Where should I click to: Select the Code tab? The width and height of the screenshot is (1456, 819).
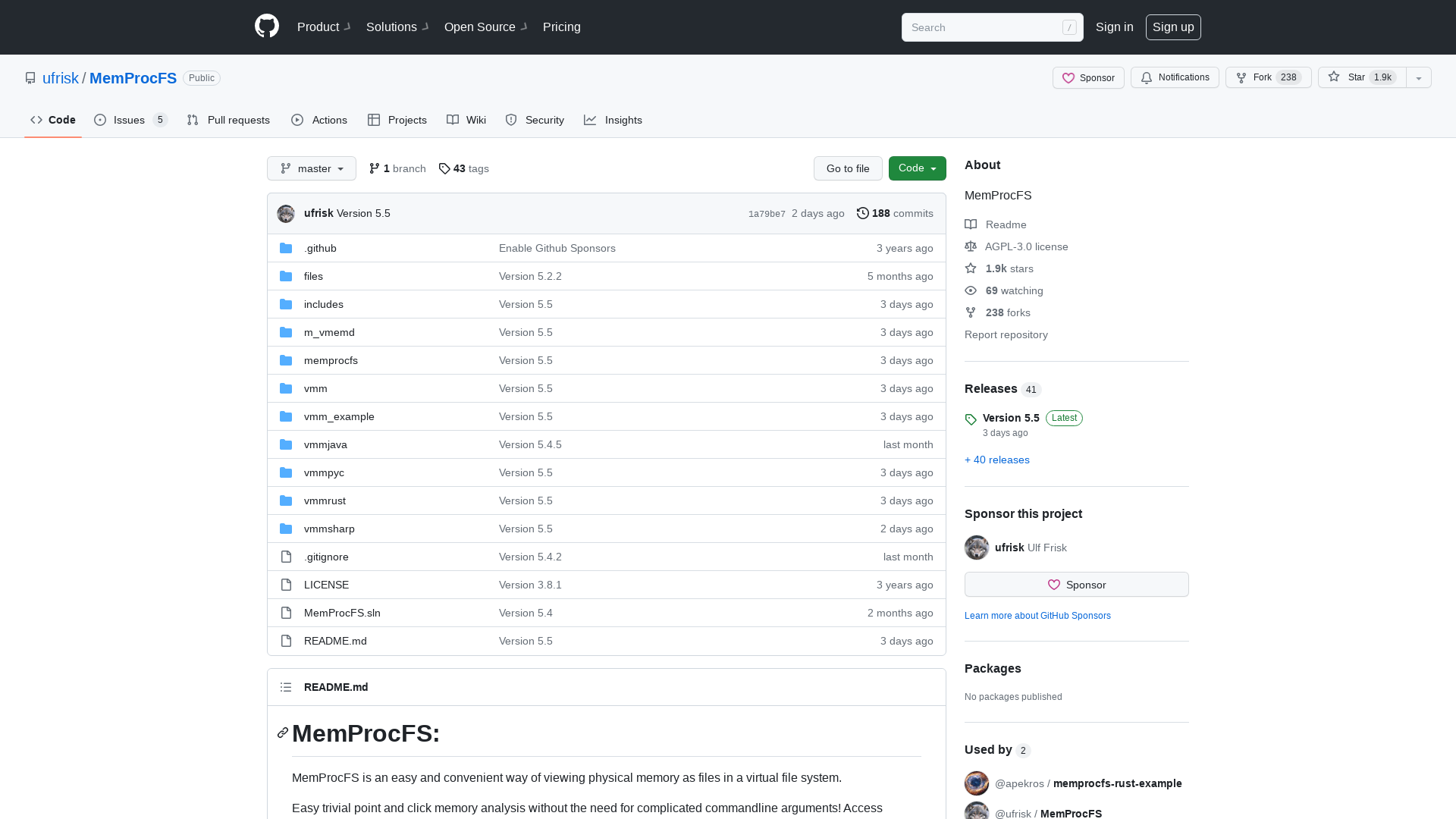click(53, 120)
